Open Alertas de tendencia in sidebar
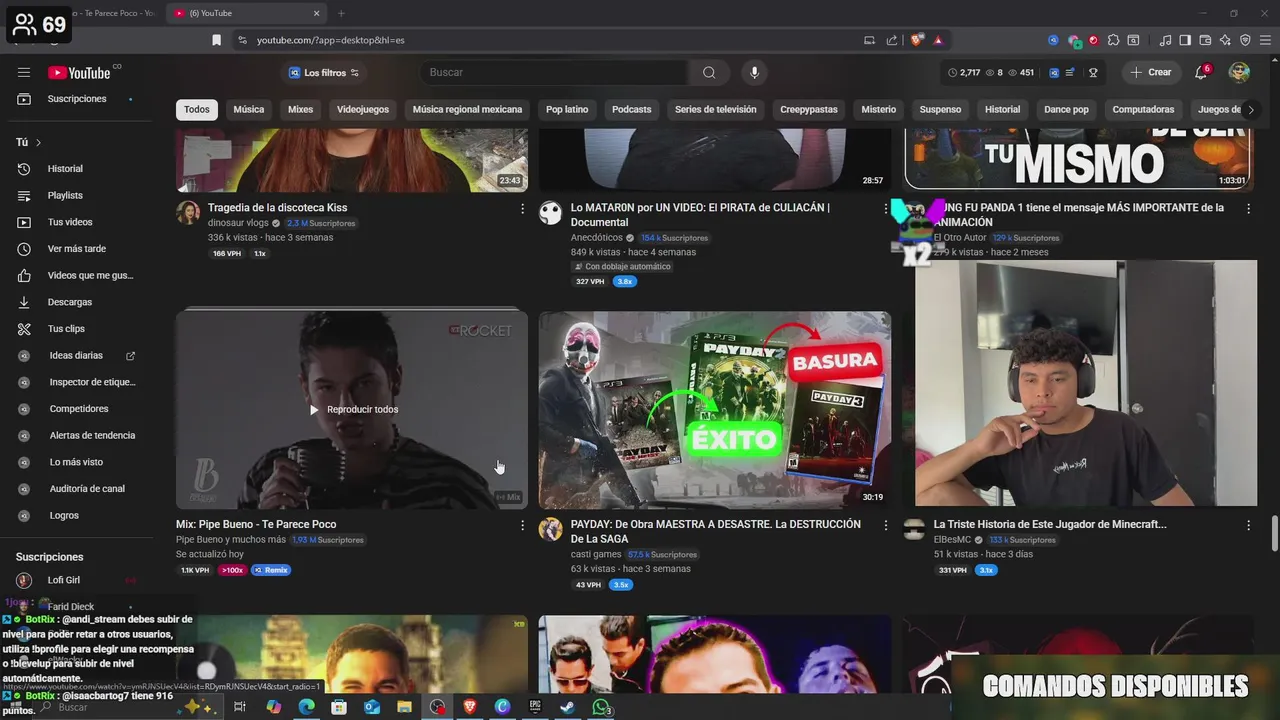Image resolution: width=1280 pixels, height=720 pixels. 79,436
